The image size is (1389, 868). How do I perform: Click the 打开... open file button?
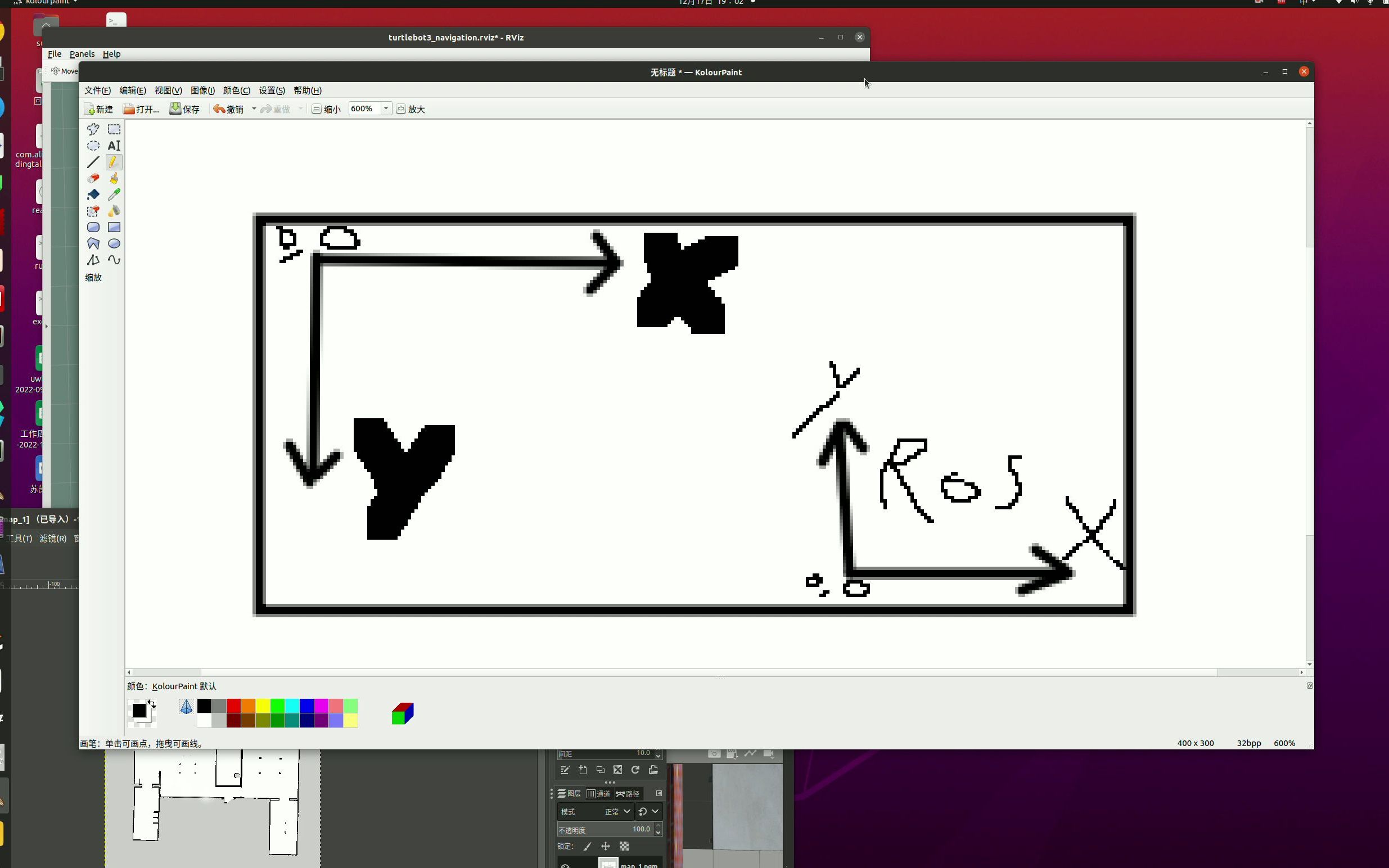point(141,109)
